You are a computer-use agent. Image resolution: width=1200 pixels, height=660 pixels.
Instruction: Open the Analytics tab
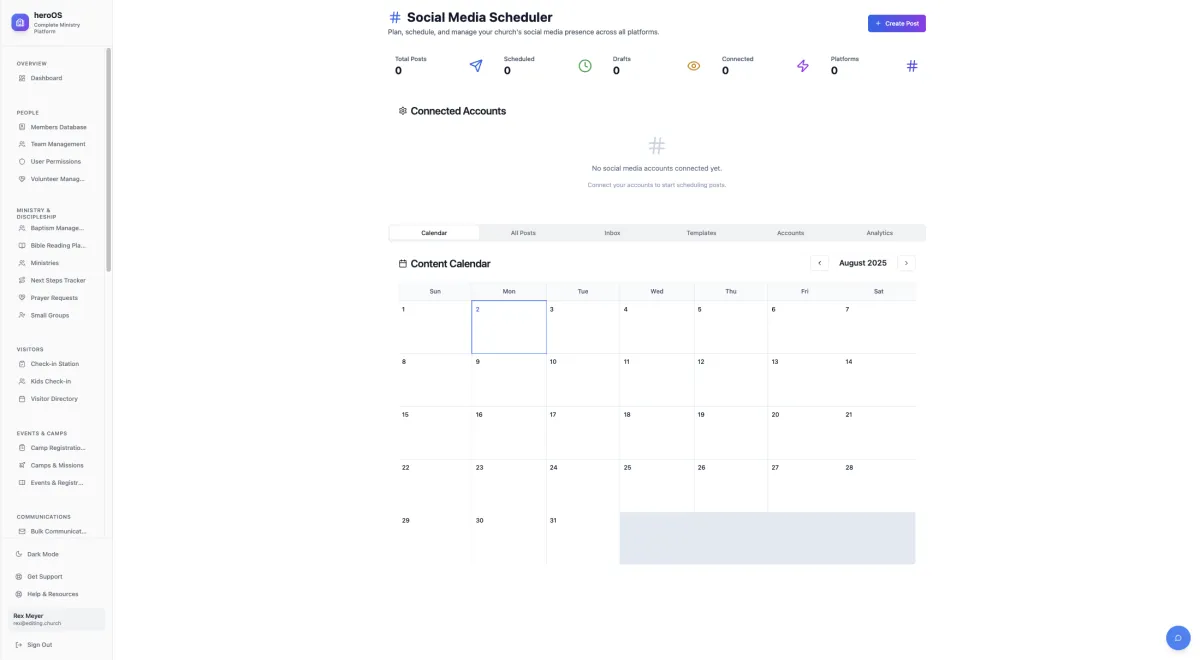click(x=880, y=233)
